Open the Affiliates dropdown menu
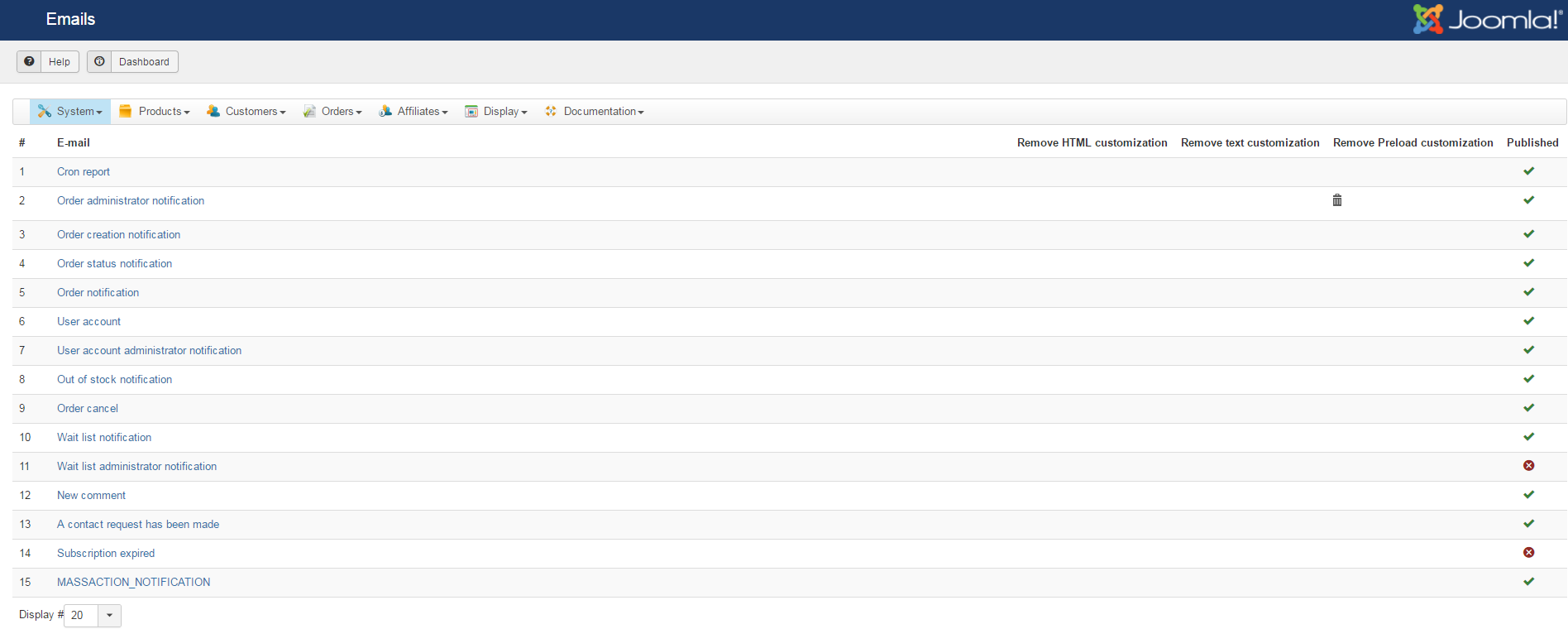 [x=414, y=111]
